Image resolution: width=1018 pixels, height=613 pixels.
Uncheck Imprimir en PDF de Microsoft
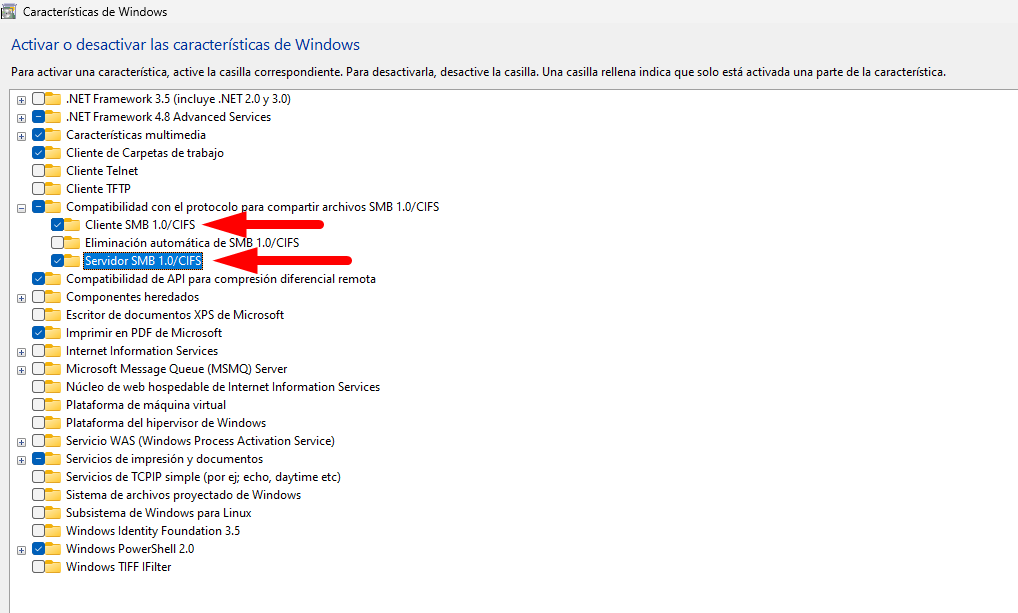pos(38,333)
